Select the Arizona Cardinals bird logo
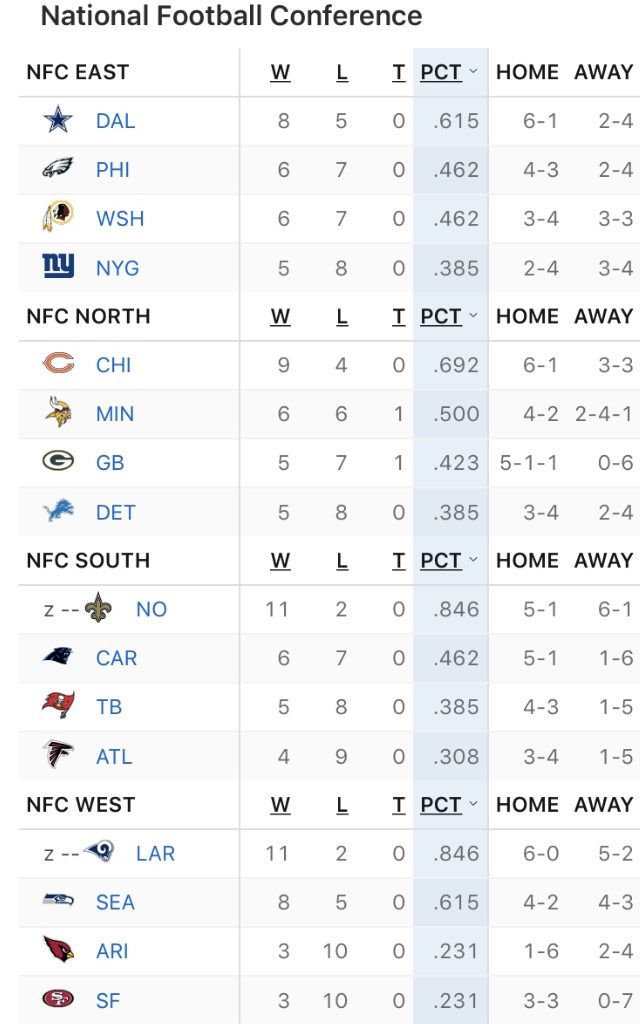 tap(58, 950)
